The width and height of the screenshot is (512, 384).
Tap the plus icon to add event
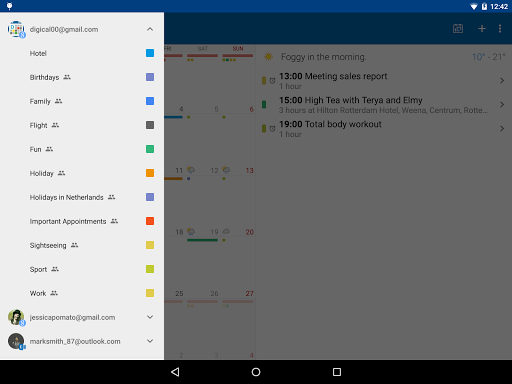482,29
